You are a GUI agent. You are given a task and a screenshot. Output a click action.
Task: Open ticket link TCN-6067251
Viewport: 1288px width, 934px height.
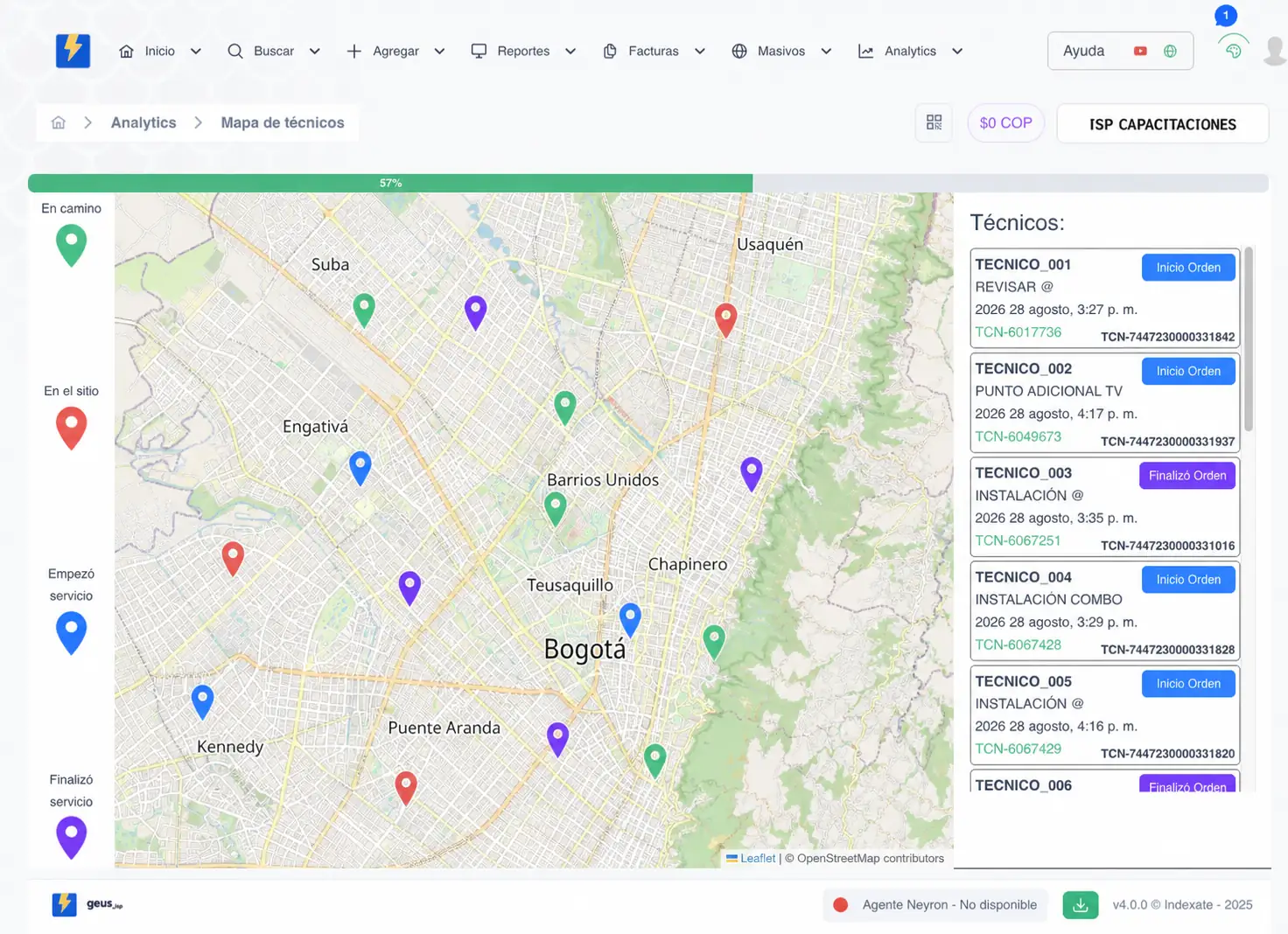click(x=1018, y=540)
